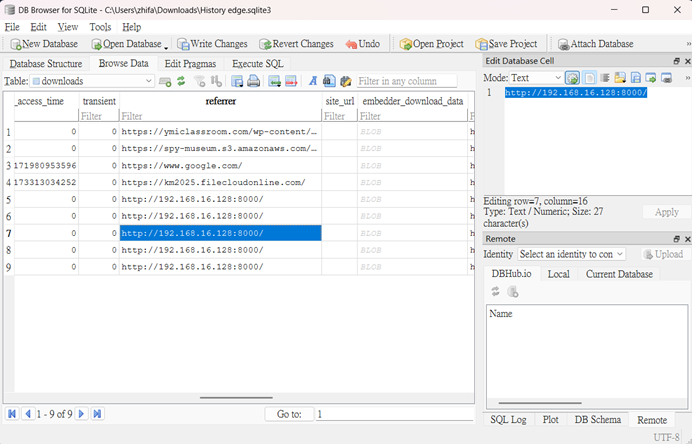Click the Open Project button

click(432, 44)
